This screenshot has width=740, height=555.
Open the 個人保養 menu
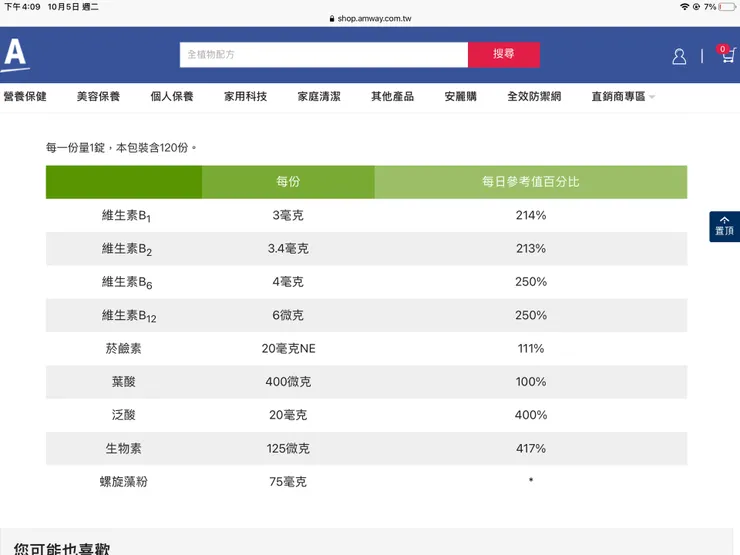point(172,96)
